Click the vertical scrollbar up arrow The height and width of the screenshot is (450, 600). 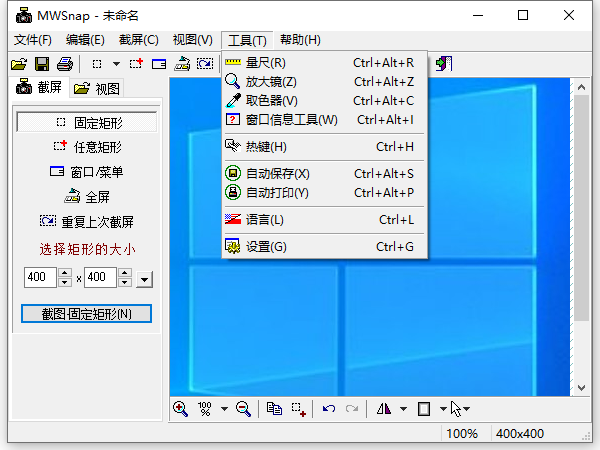(x=582, y=87)
